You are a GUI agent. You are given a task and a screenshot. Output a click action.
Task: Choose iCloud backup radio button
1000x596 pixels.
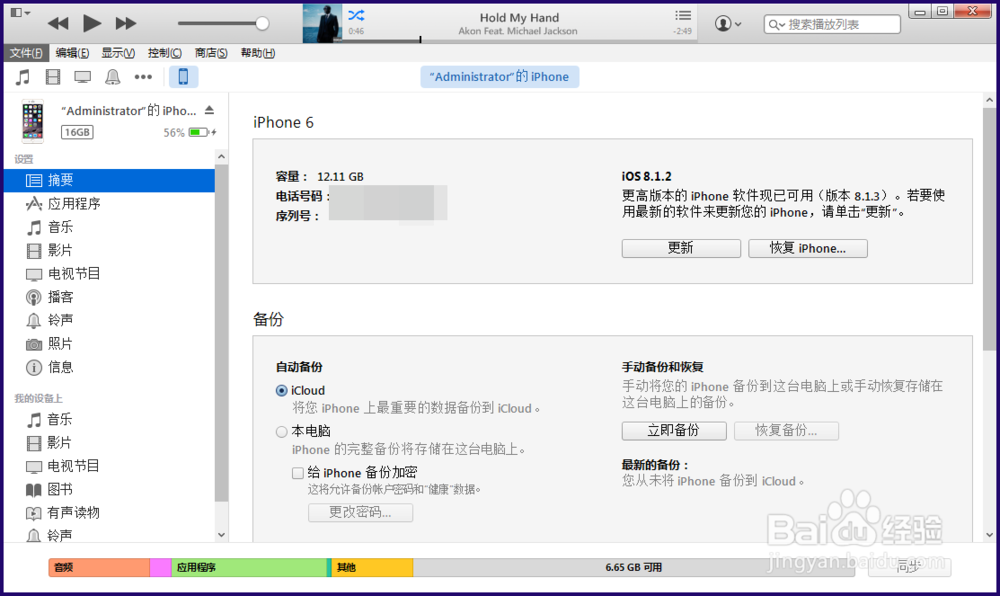pyautogui.click(x=281, y=391)
